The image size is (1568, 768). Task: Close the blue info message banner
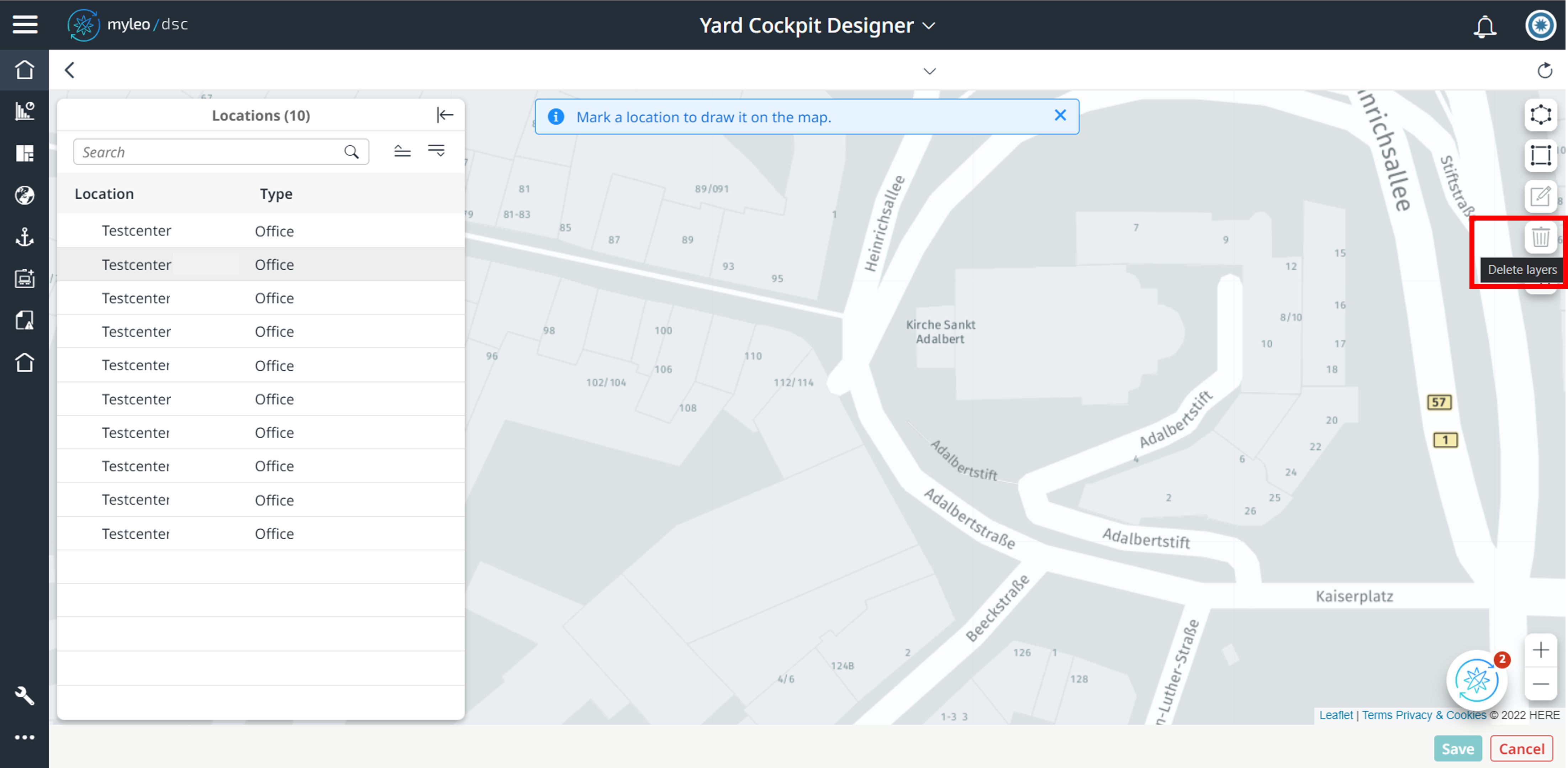pos(1060,116)
